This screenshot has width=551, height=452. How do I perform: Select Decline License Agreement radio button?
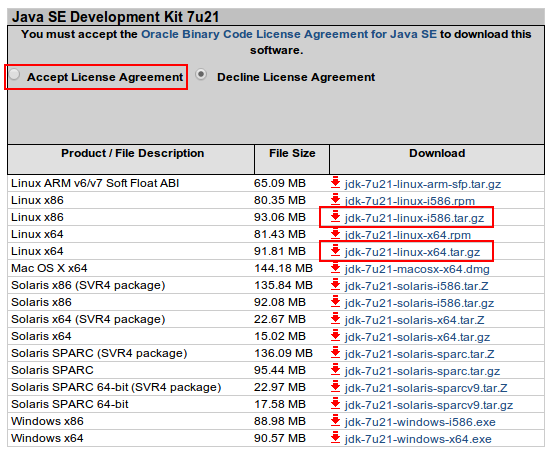click(x=201, y=75)
